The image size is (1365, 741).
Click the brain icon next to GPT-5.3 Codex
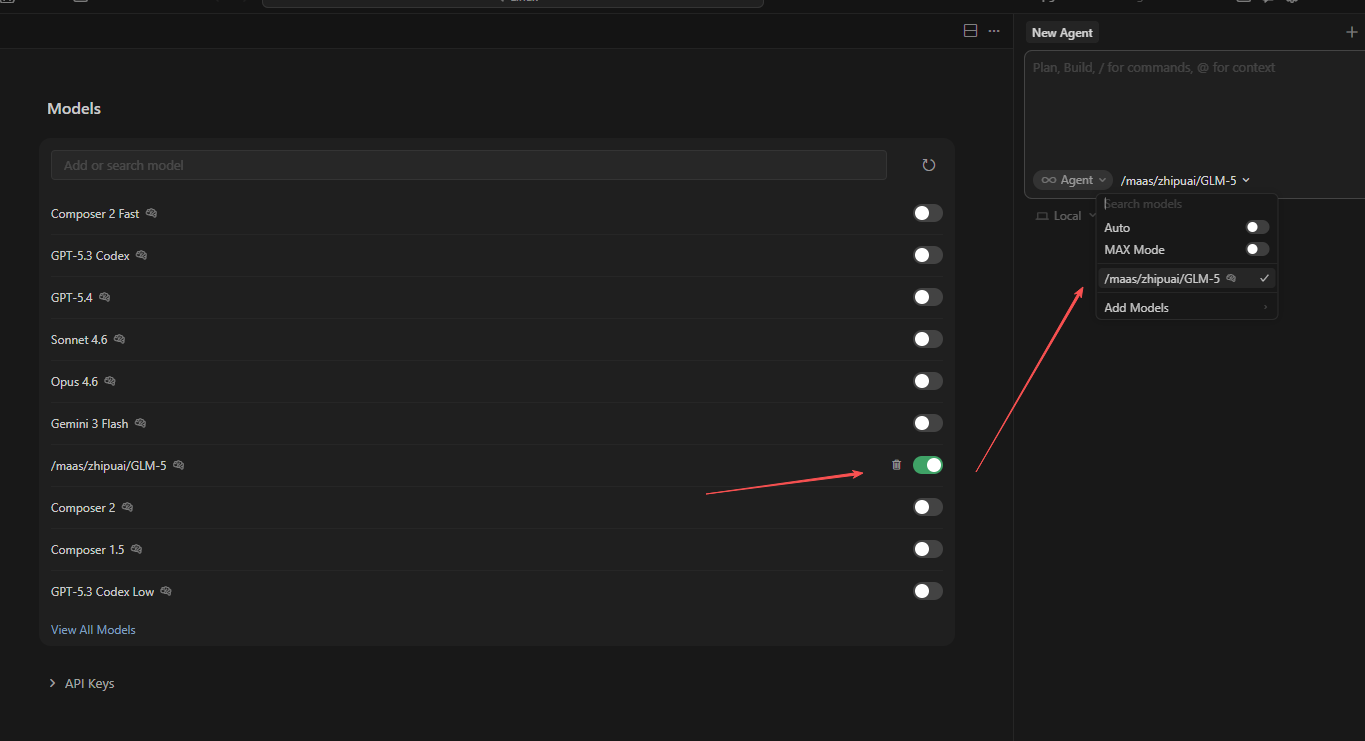point(141,256)
